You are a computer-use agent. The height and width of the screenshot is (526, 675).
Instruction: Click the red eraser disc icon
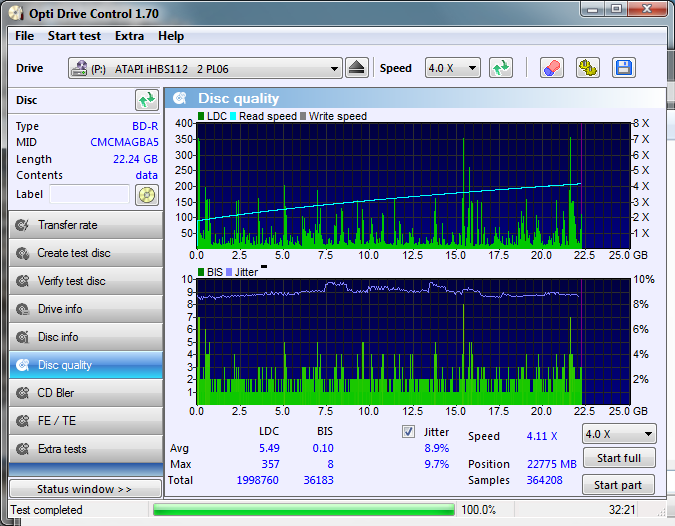coord(551,68)
